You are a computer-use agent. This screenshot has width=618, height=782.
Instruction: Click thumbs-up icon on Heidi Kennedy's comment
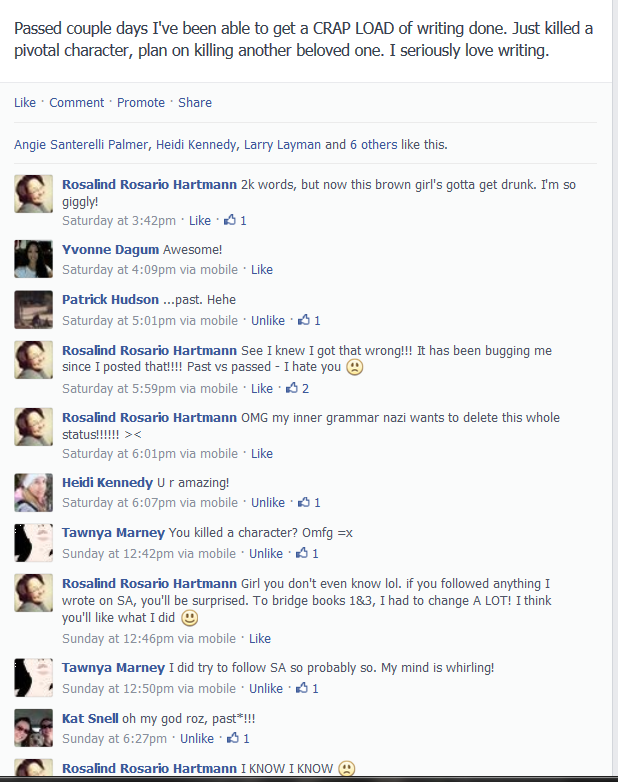click(304, 502)
